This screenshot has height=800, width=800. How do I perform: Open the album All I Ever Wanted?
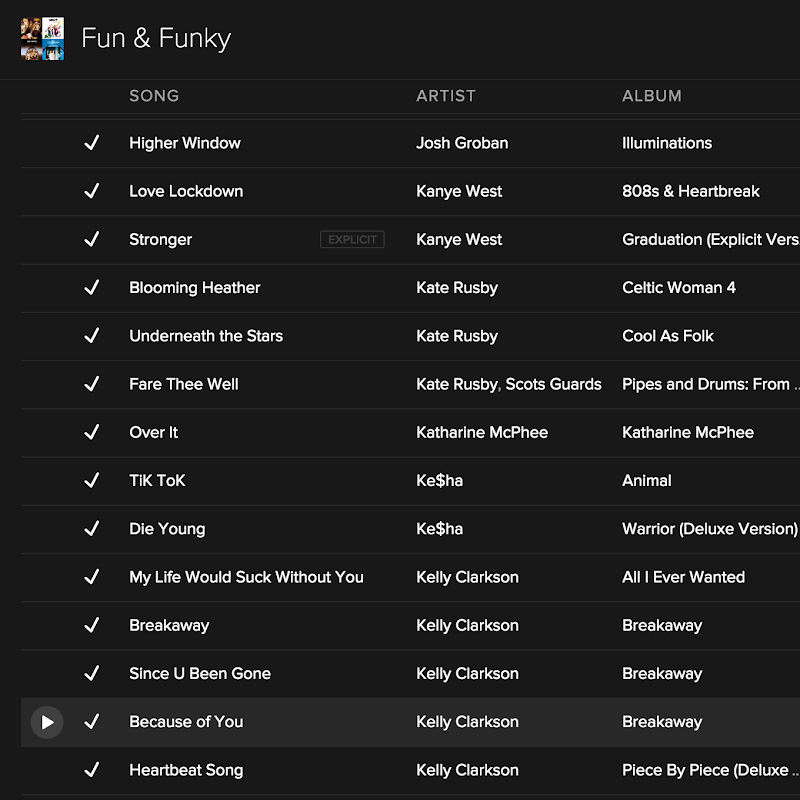[x=683, y=577]
